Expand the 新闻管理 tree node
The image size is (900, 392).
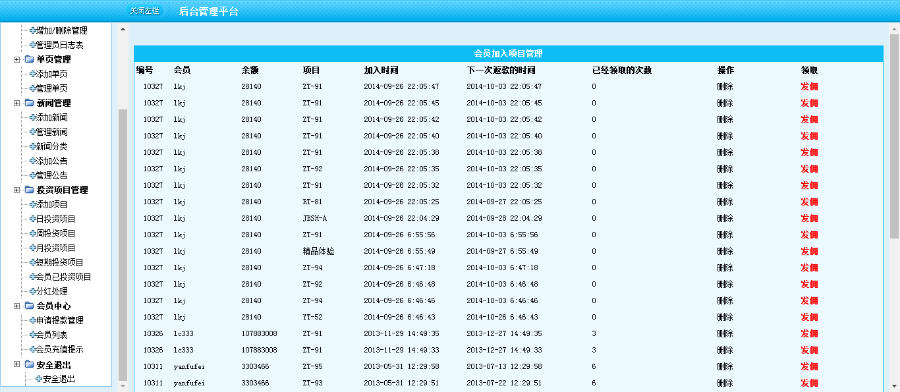[17, 103]
